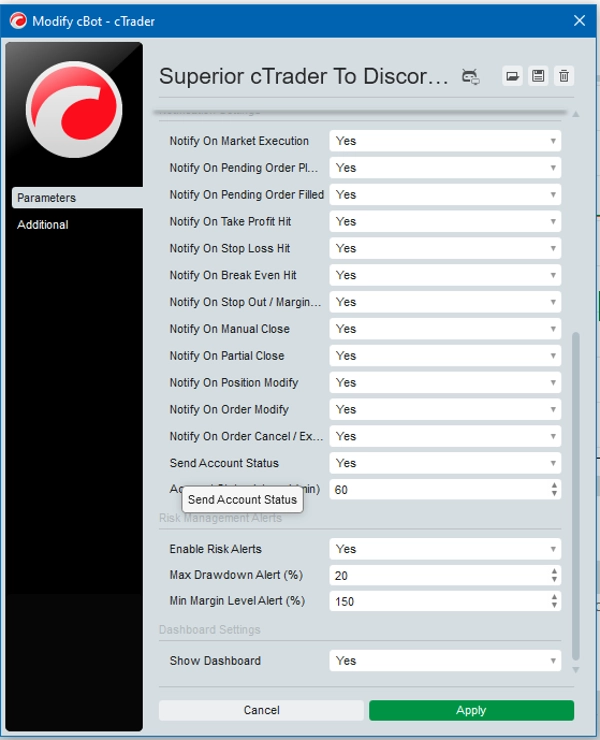600x740 pixels.
Task: Decrease the account status interval value
Action: [x=554, y=494]
